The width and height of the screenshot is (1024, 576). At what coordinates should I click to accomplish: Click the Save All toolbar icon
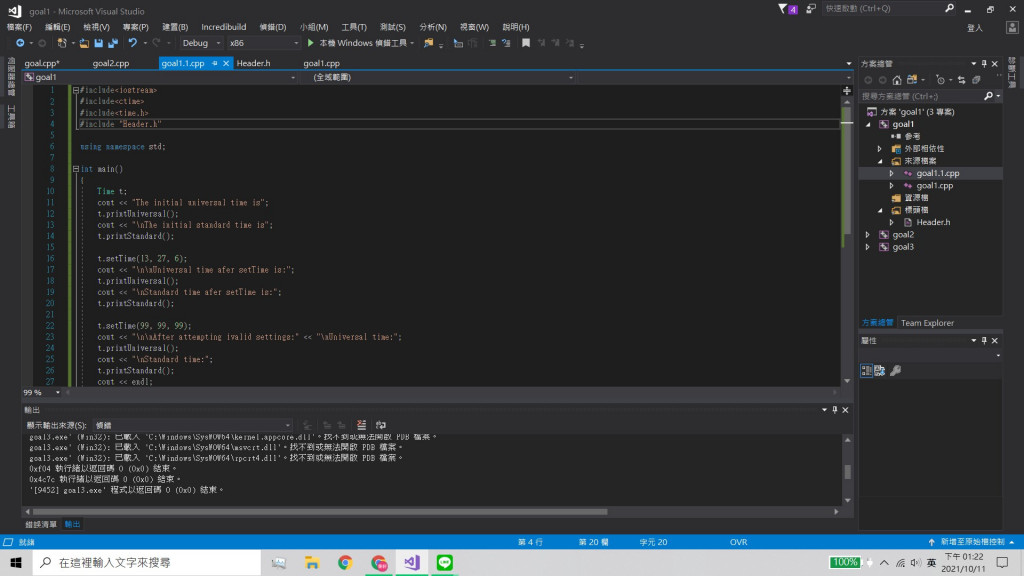click(113, 43)
